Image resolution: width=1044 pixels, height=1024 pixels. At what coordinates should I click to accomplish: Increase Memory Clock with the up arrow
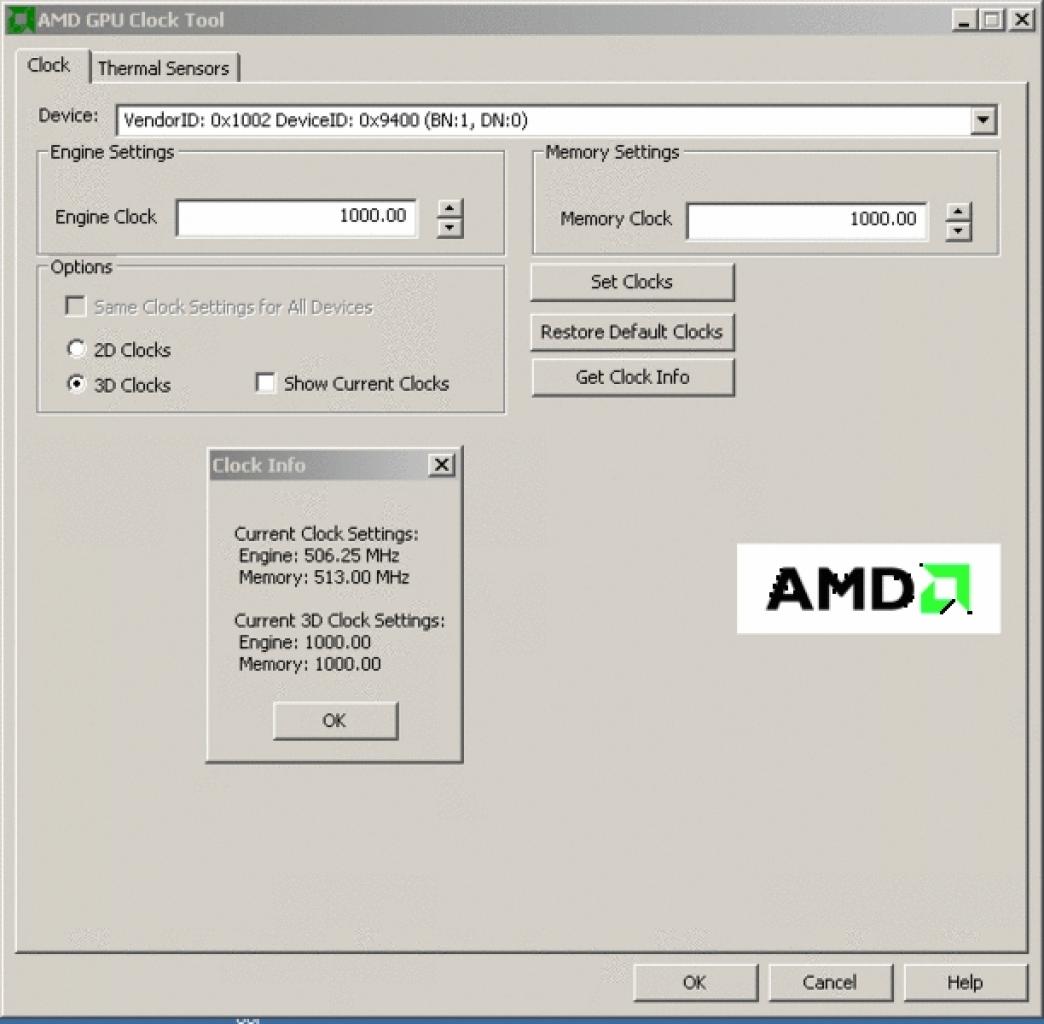tap(958, 212)
